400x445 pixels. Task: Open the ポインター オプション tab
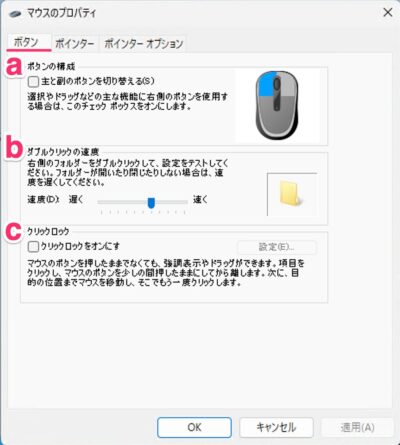pyautogui.click(x=144, y=44)
